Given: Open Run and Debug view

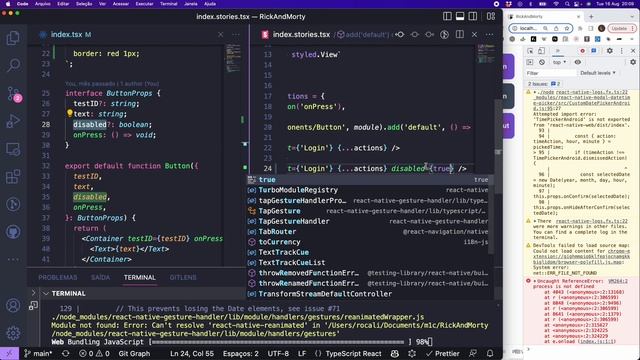Looking at the screenshot, I should tap(13, 121).
